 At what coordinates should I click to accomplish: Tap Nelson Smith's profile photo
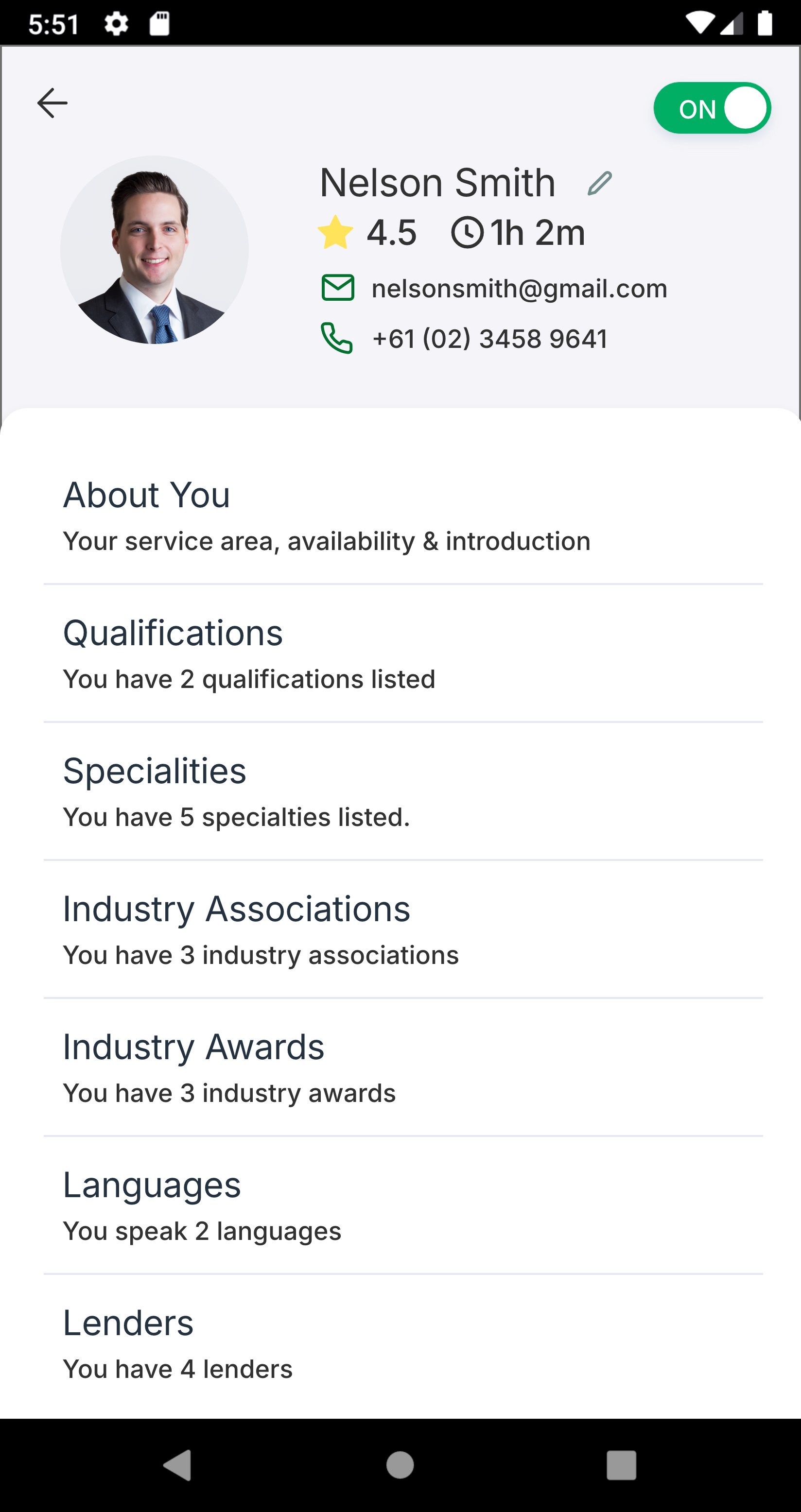coord(155,249)
